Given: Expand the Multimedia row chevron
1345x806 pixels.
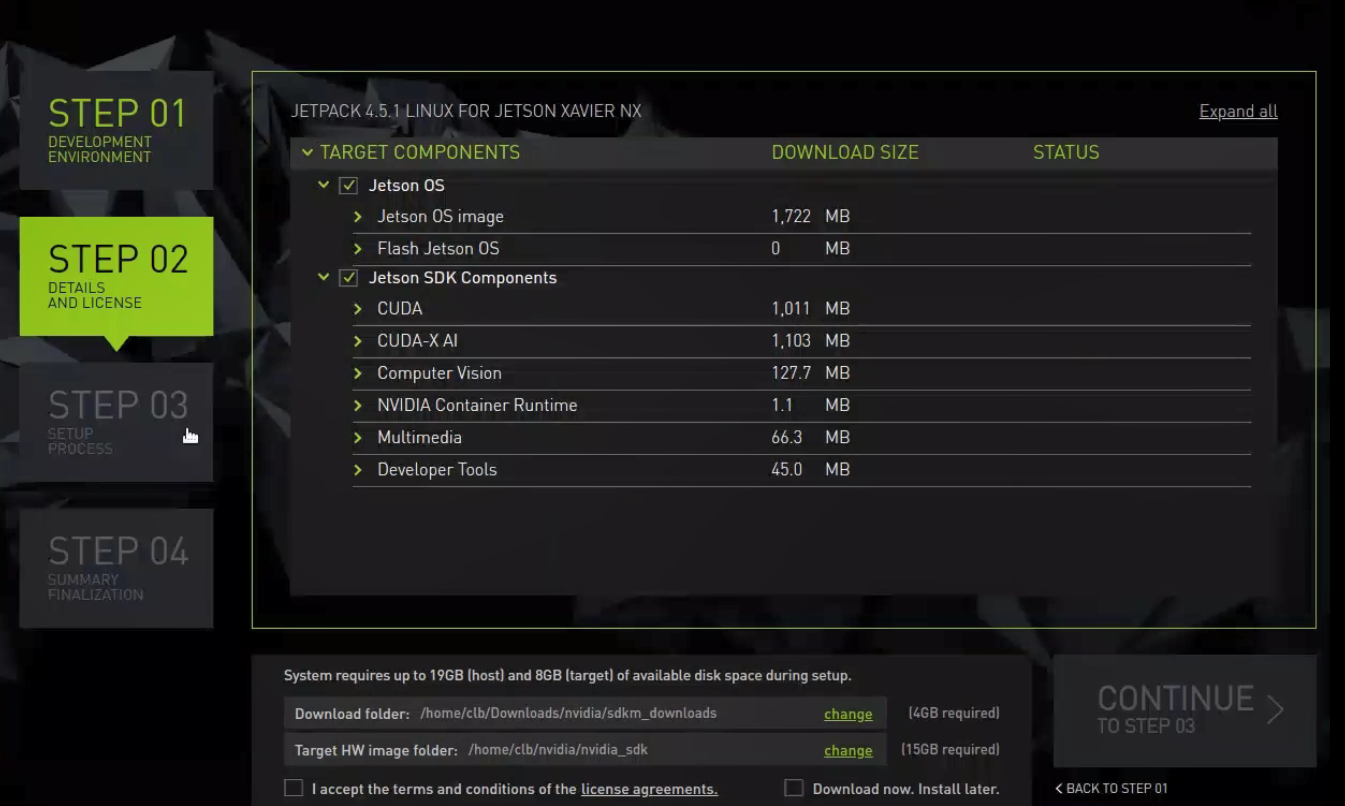Looking at the screenshot, I should 358,437.
